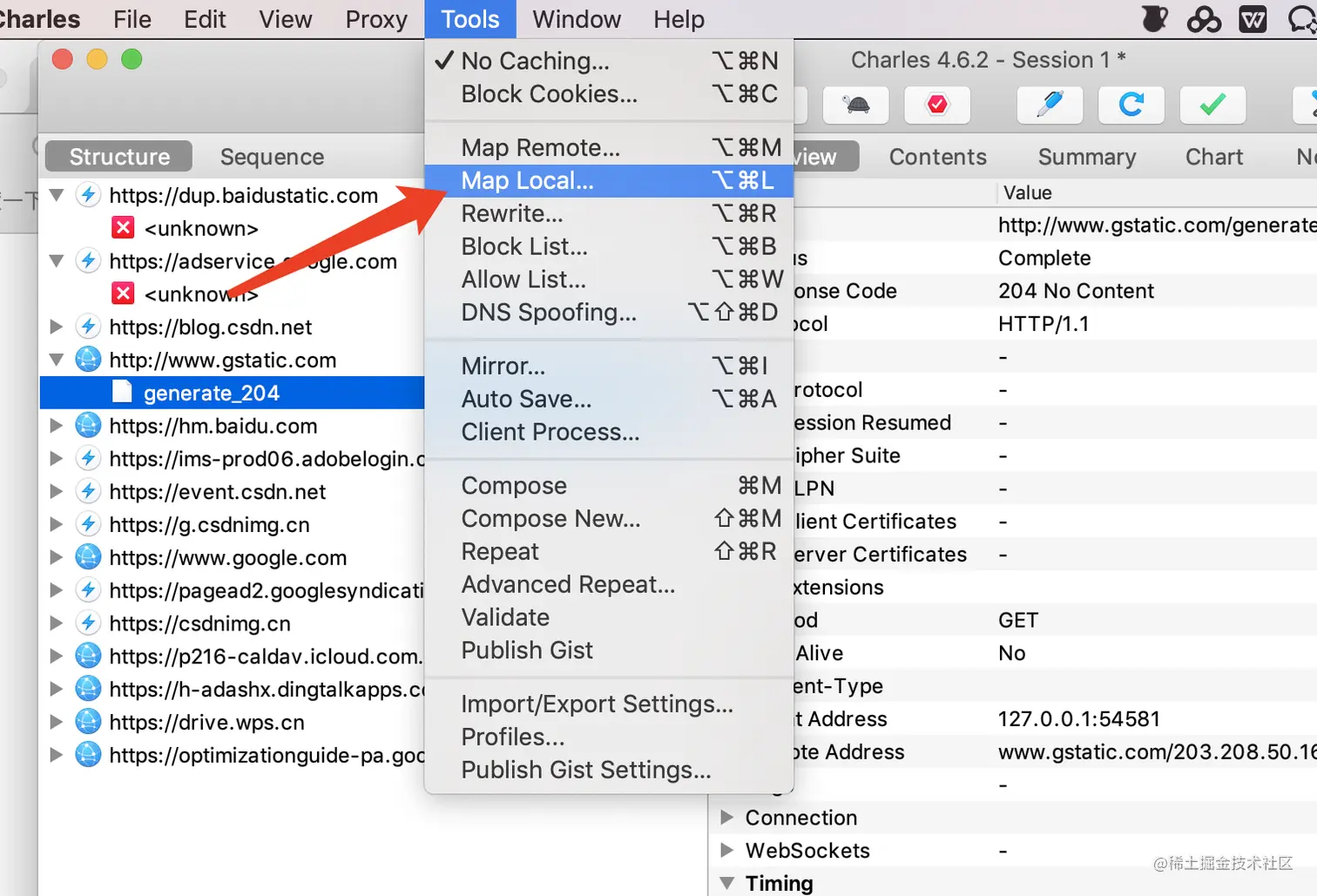The height and width of the screenshot is (896, 1317).
Task: Open the cloud sync icon in macOS menu bar
Action: pyautogui.click(x=1204, y=18)
